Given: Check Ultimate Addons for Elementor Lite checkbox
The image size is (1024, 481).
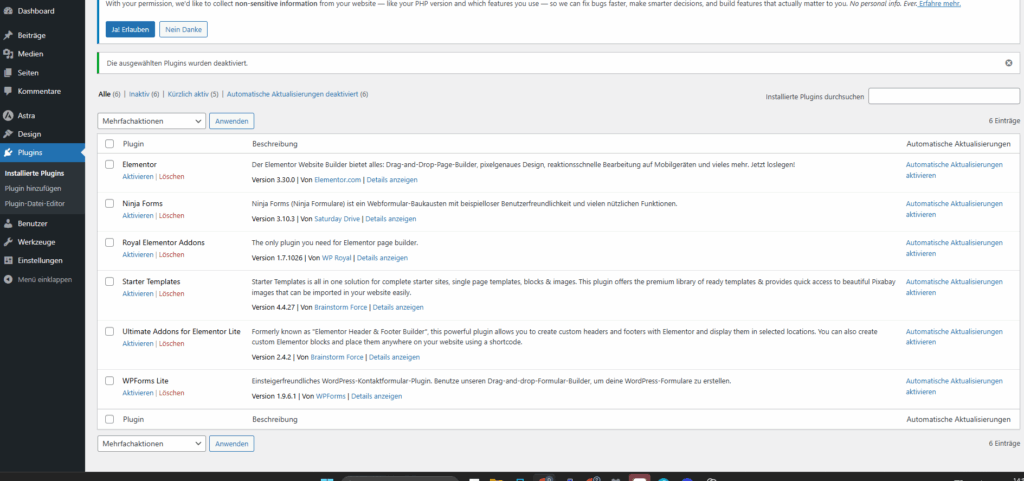Looking at the screenshot, I should pos(110,332).
